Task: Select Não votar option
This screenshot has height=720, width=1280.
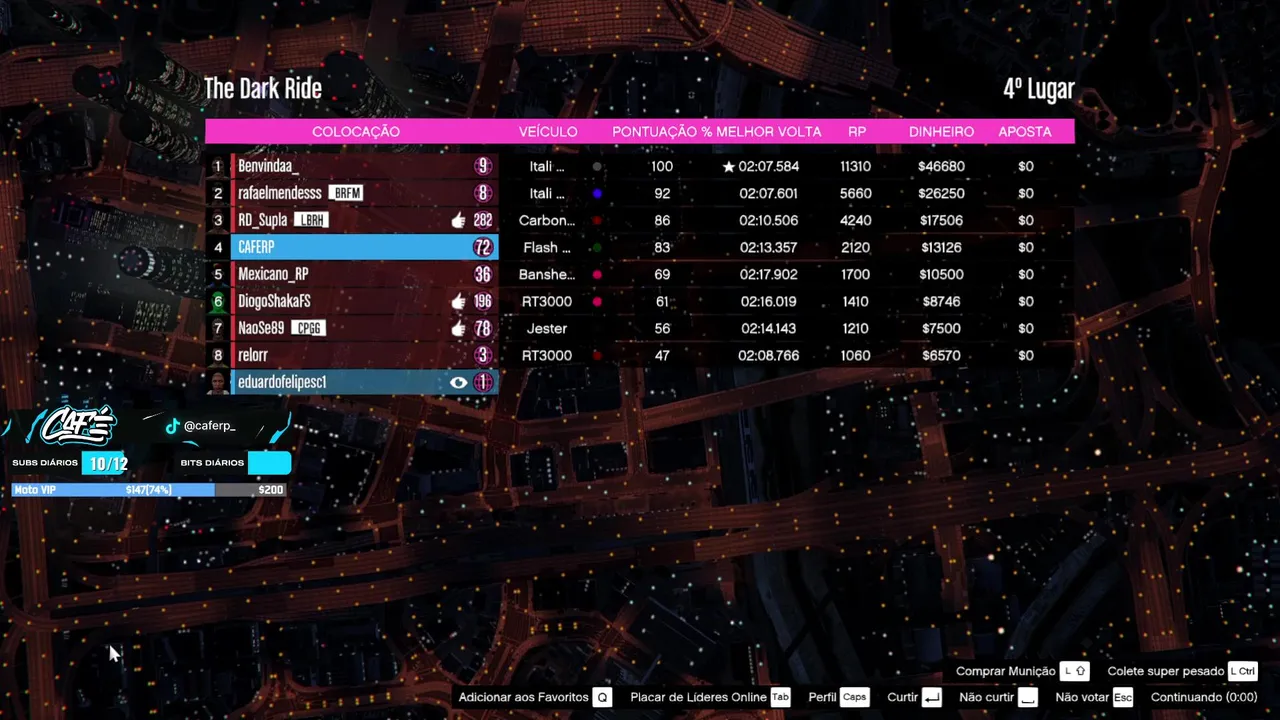Action: coord(1082,697)
